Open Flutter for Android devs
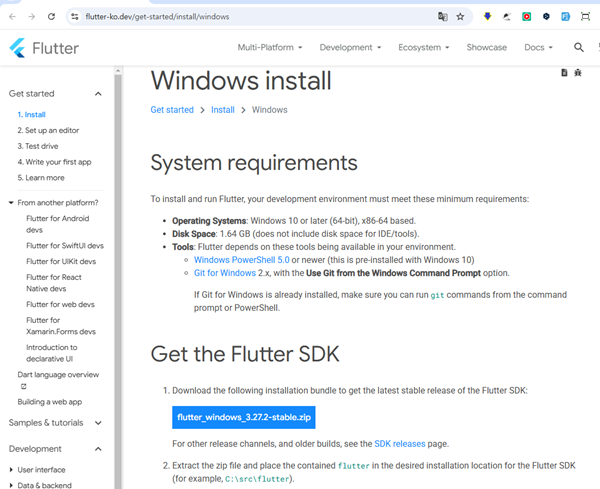 pos(57,224)
